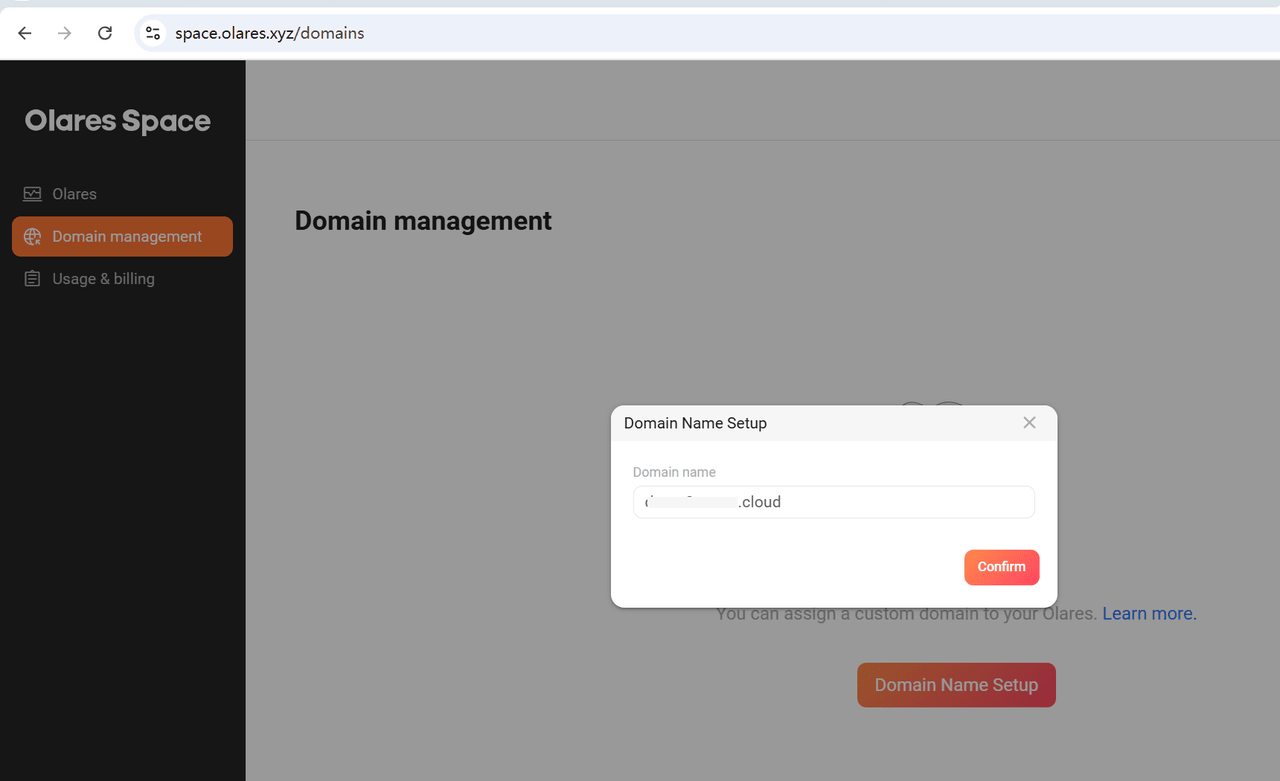Open the site settings icon in address bar

pyautogui.click(x=152, y=32)
